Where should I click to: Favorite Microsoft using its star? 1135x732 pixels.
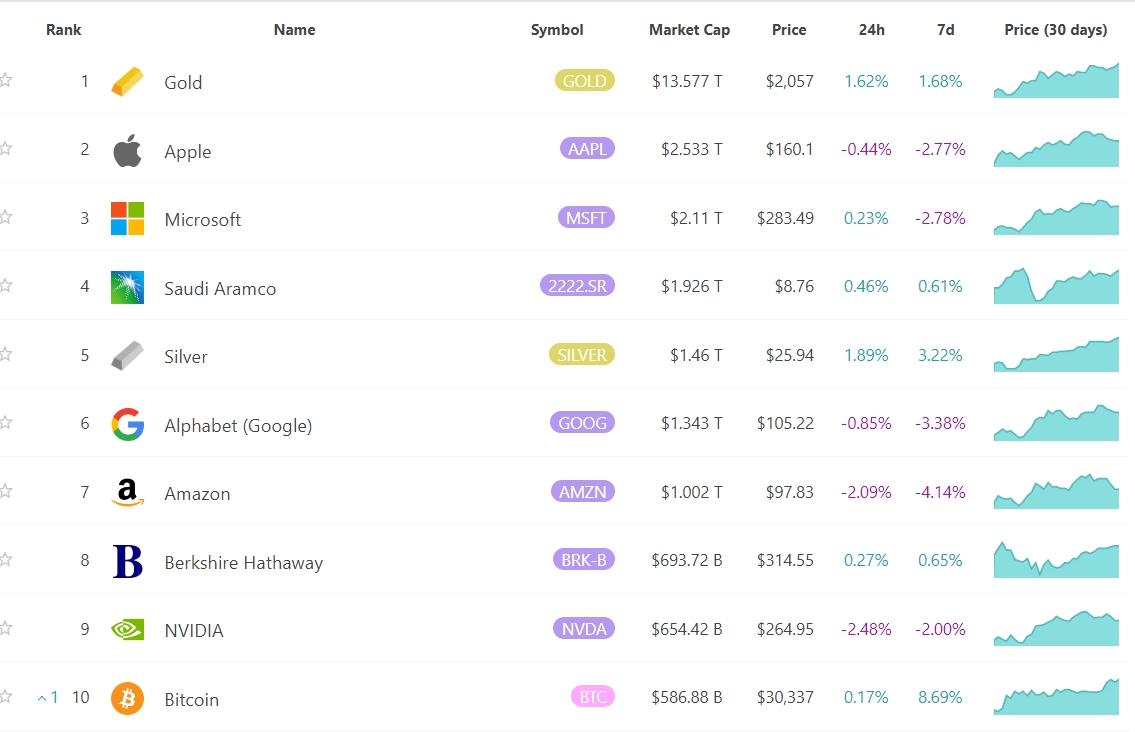(5, 217)
